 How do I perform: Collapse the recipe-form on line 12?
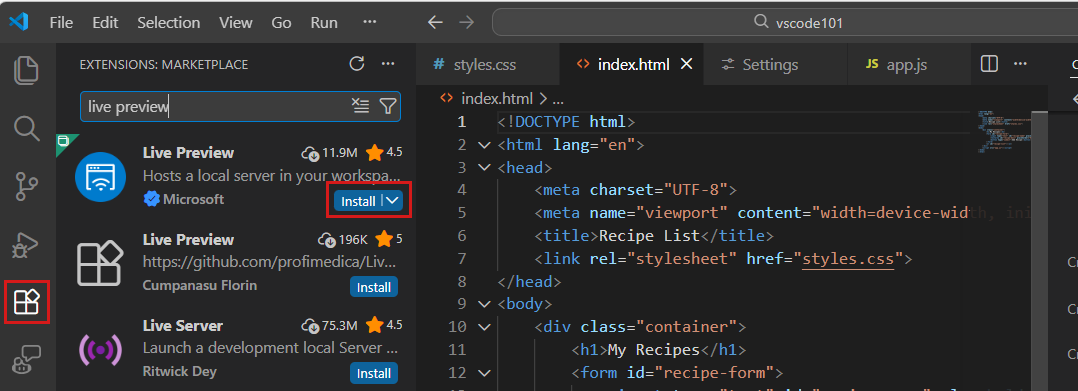[484, 373]
